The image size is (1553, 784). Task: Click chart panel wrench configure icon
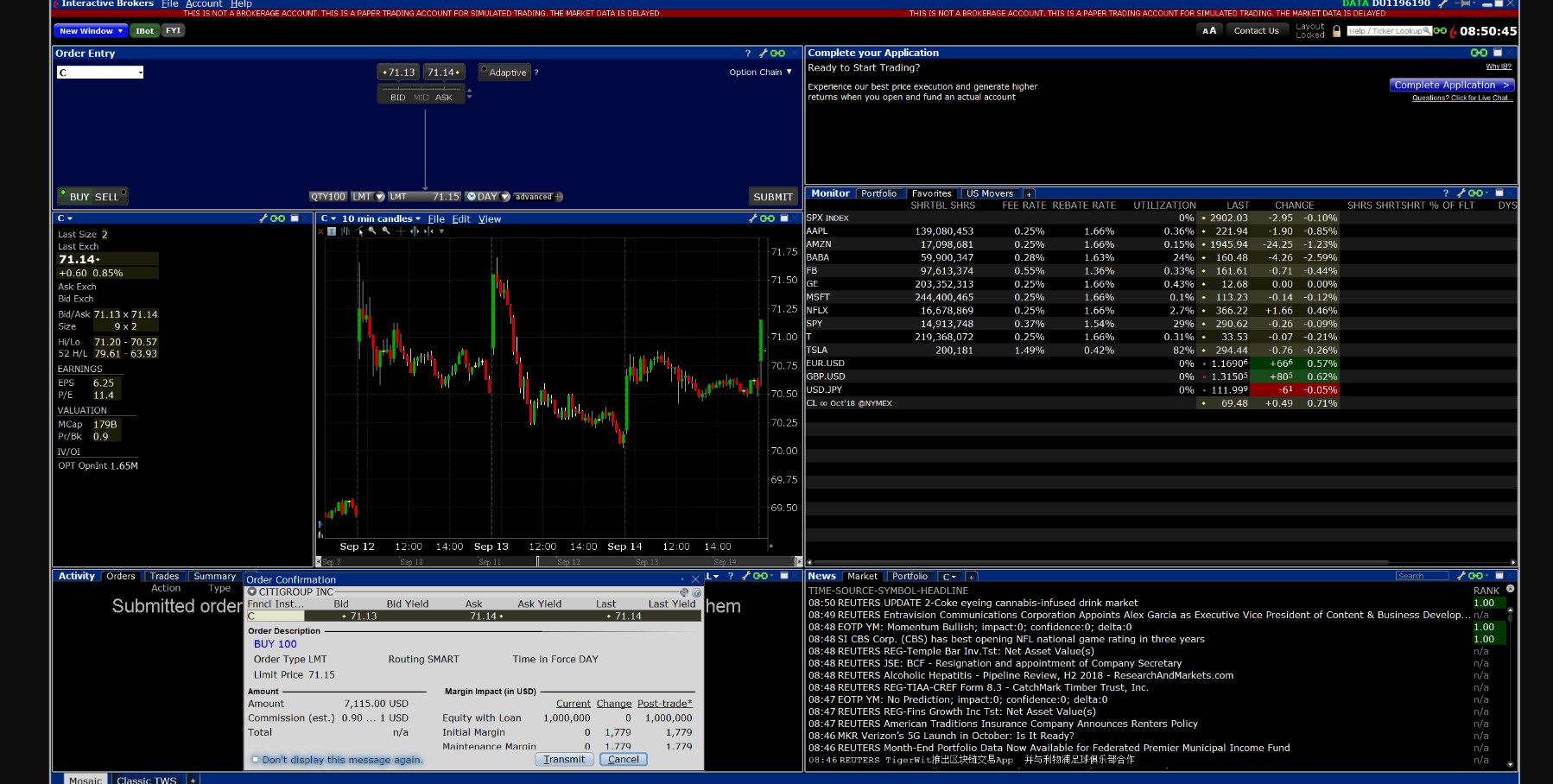pyautogui.click(x=752, y=218)
